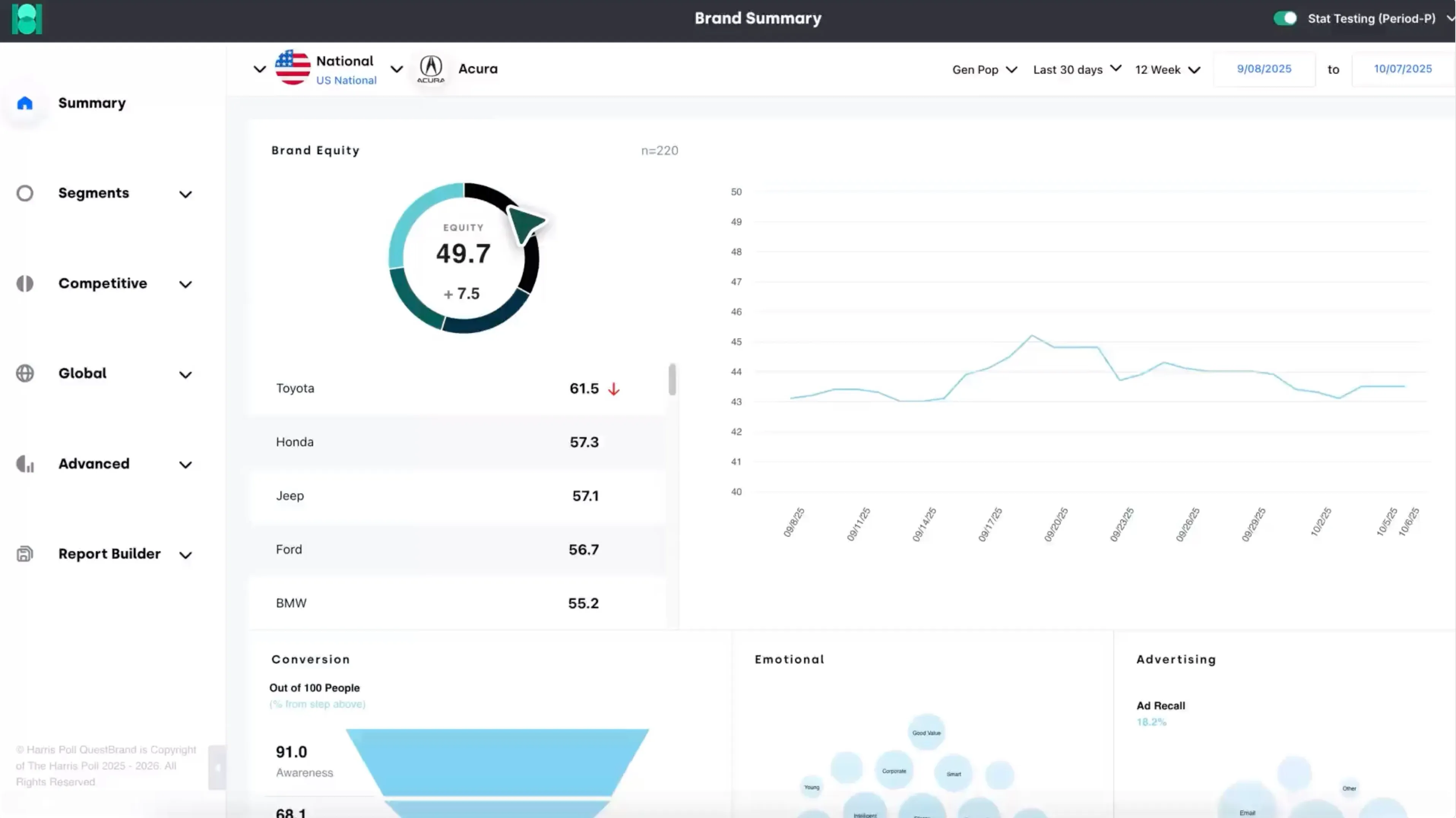Click the Summary home icon
Screen dimensions: 1456x818
coord(25,103)
